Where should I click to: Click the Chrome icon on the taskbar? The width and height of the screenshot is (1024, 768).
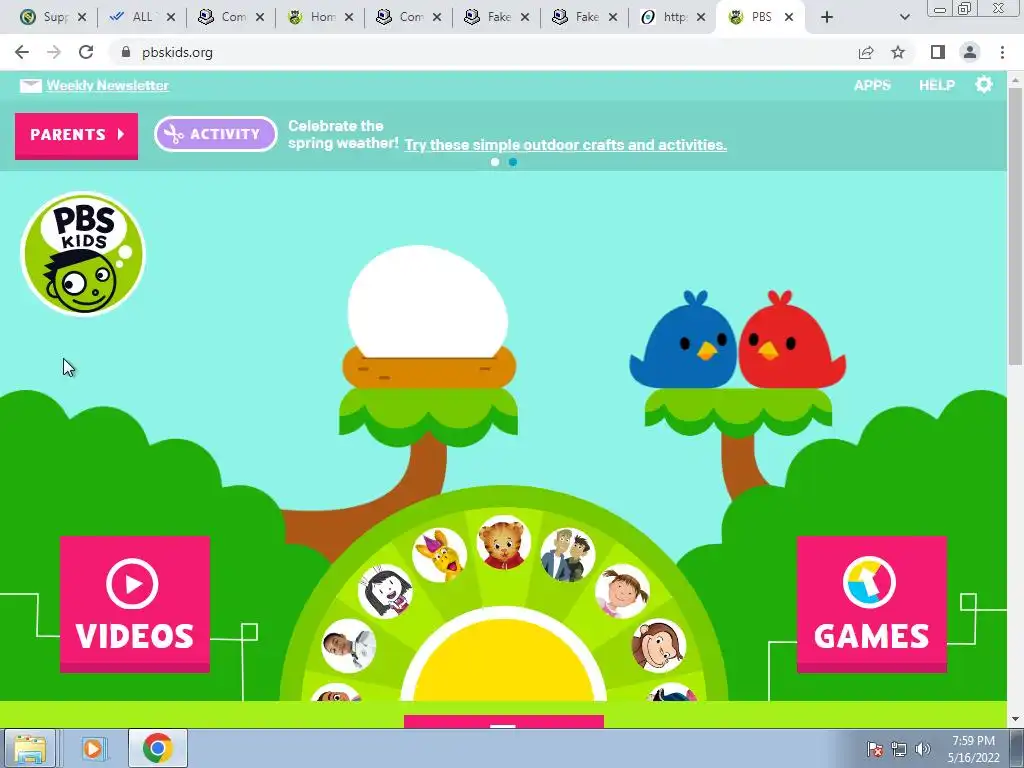click(157, 748)
